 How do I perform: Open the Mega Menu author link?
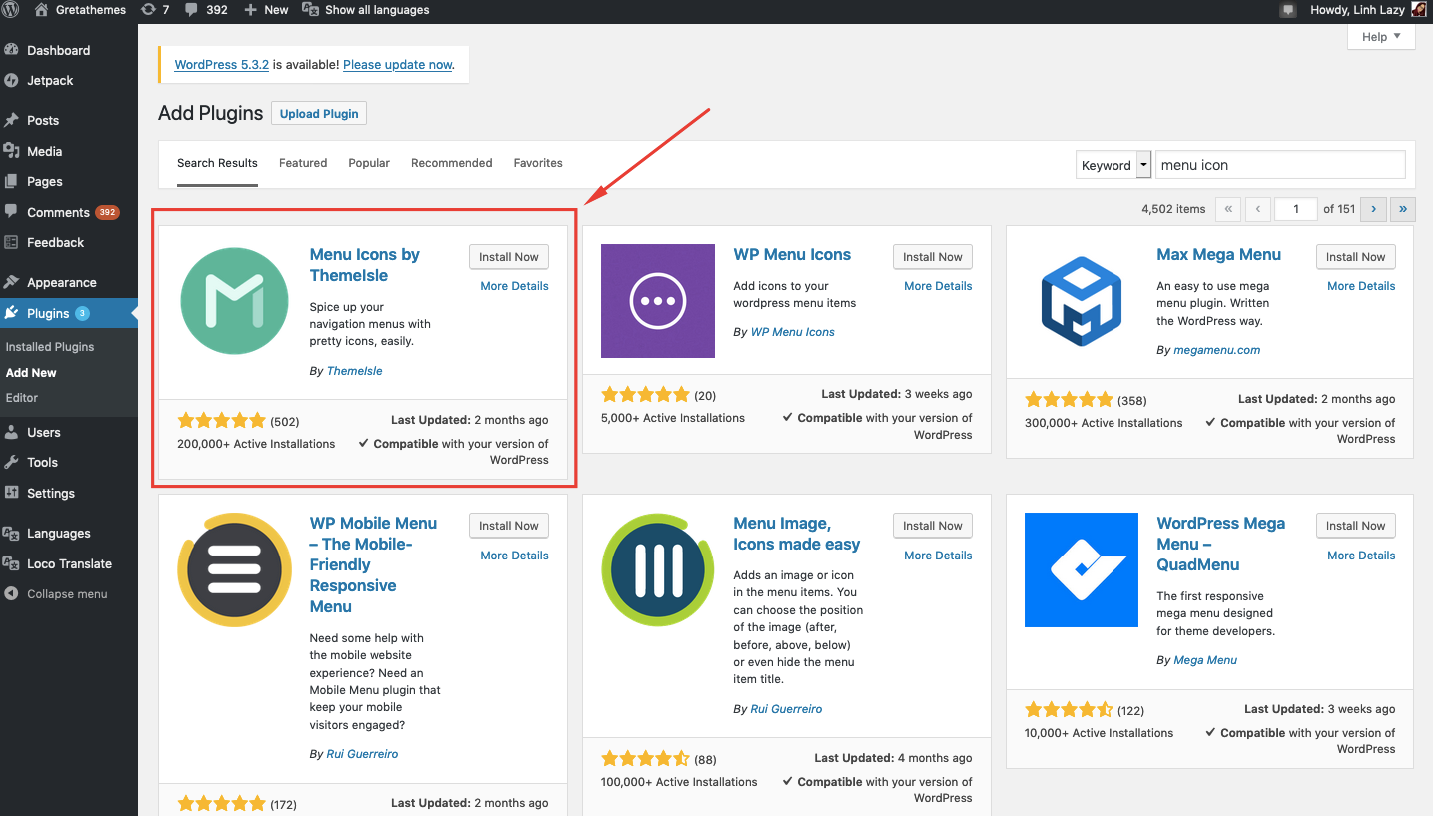pyautogui.click(x=1205, y=660)
